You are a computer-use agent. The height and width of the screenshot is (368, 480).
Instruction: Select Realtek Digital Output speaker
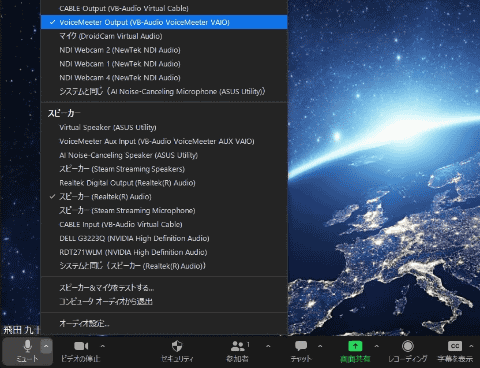(164, 183)
